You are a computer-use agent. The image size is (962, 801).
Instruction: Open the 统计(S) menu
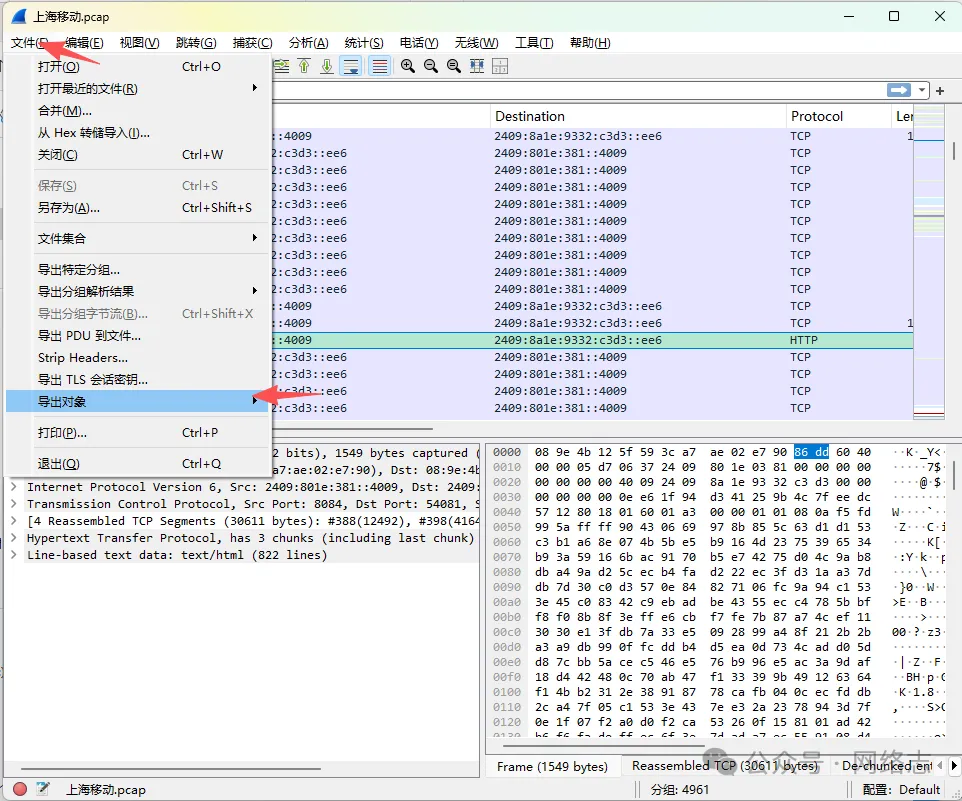(x=363, y=43)
